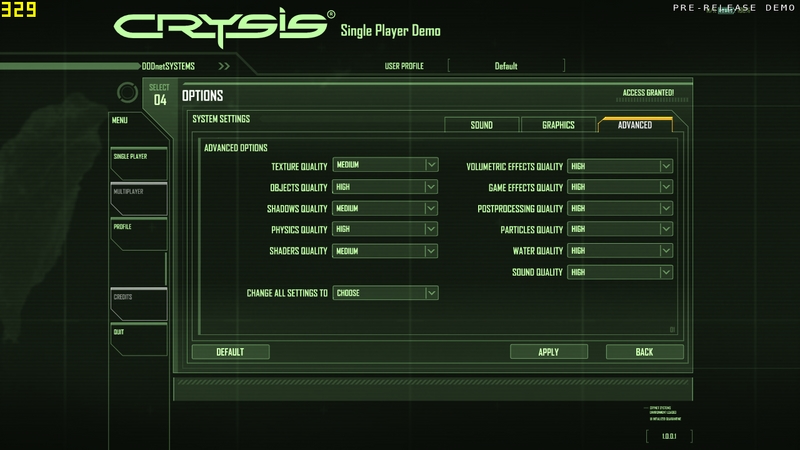The image size is (800, 450).
Task: Click the circular icon left of Select 04
Action: (x=127, y=92)
